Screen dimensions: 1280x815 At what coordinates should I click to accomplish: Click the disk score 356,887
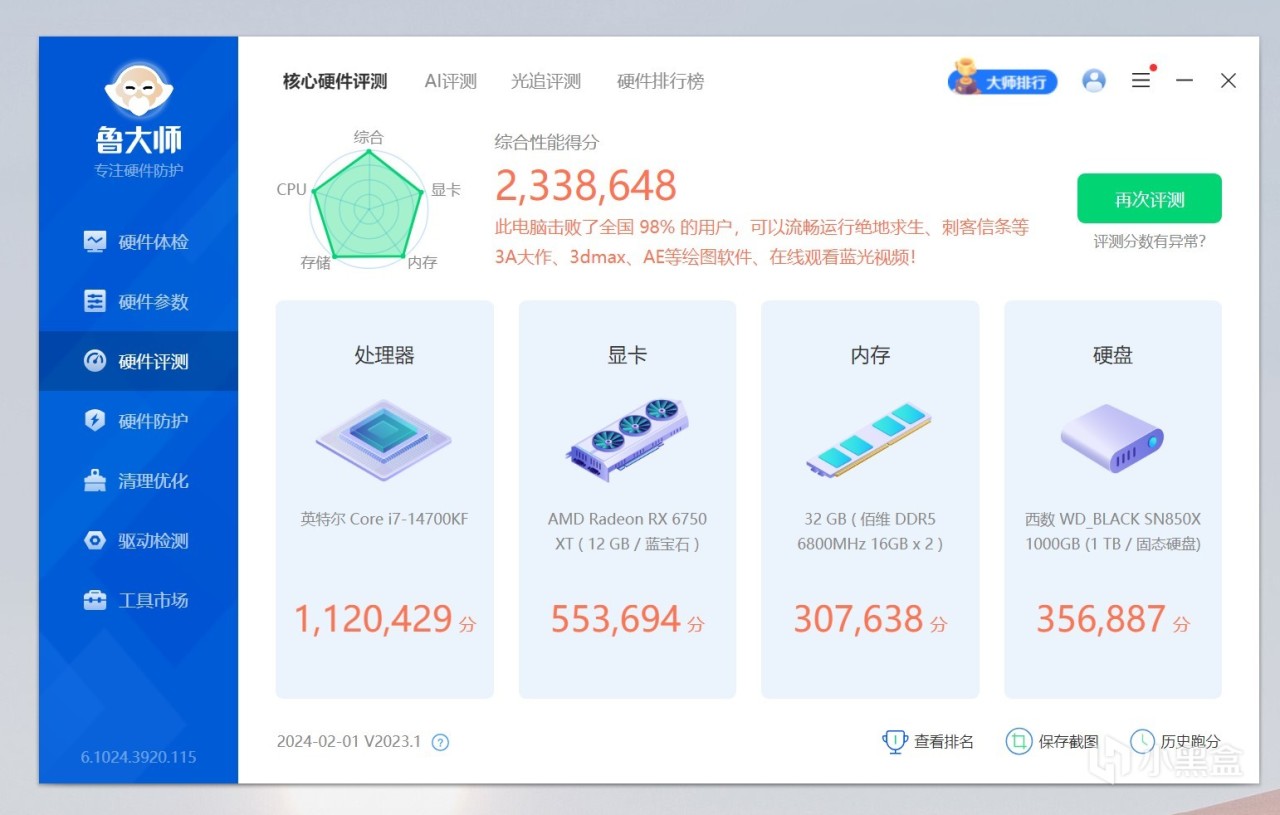[1101, 619]
